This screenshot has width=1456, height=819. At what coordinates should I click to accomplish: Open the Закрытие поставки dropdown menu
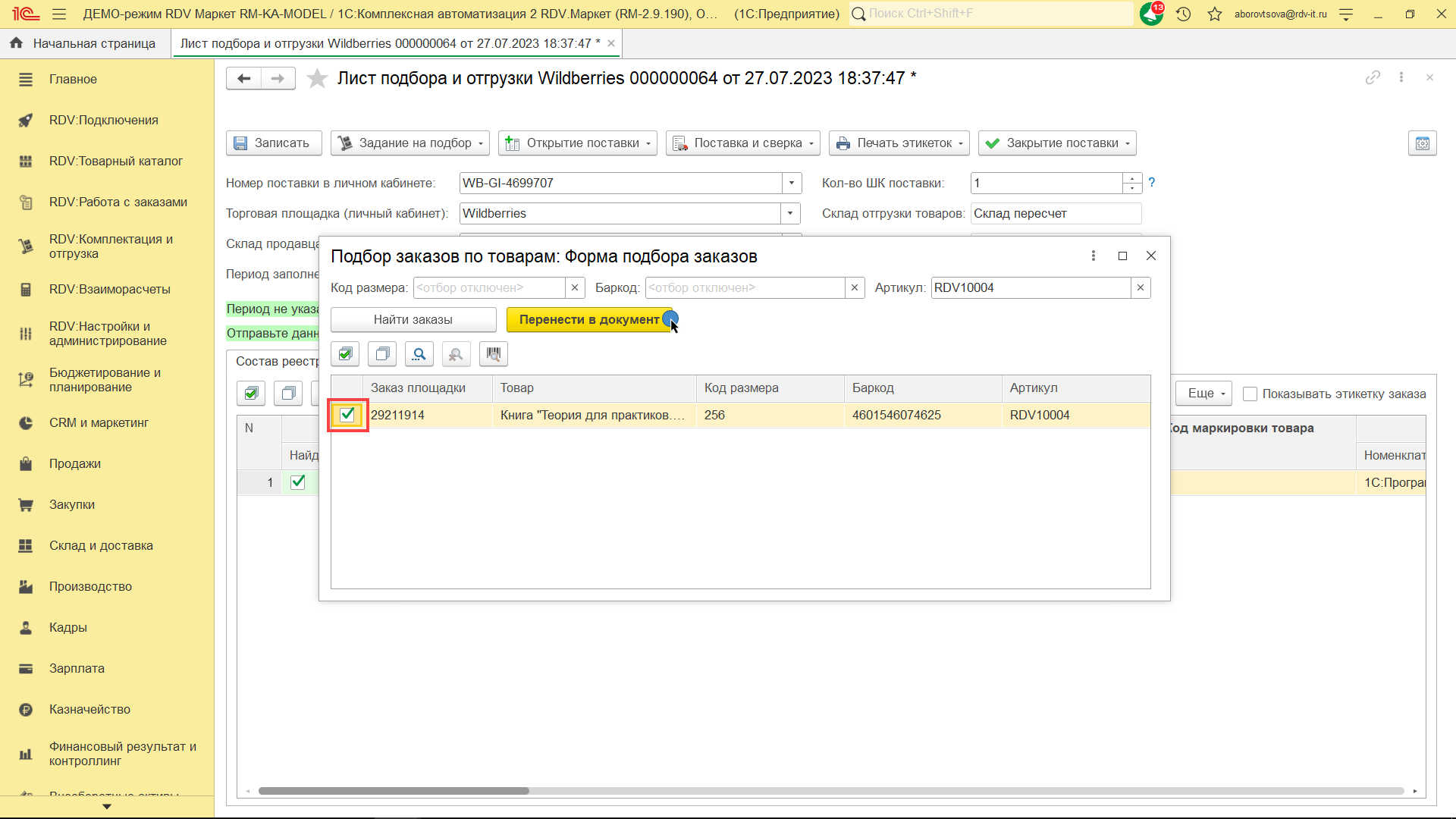(1128, 143)
